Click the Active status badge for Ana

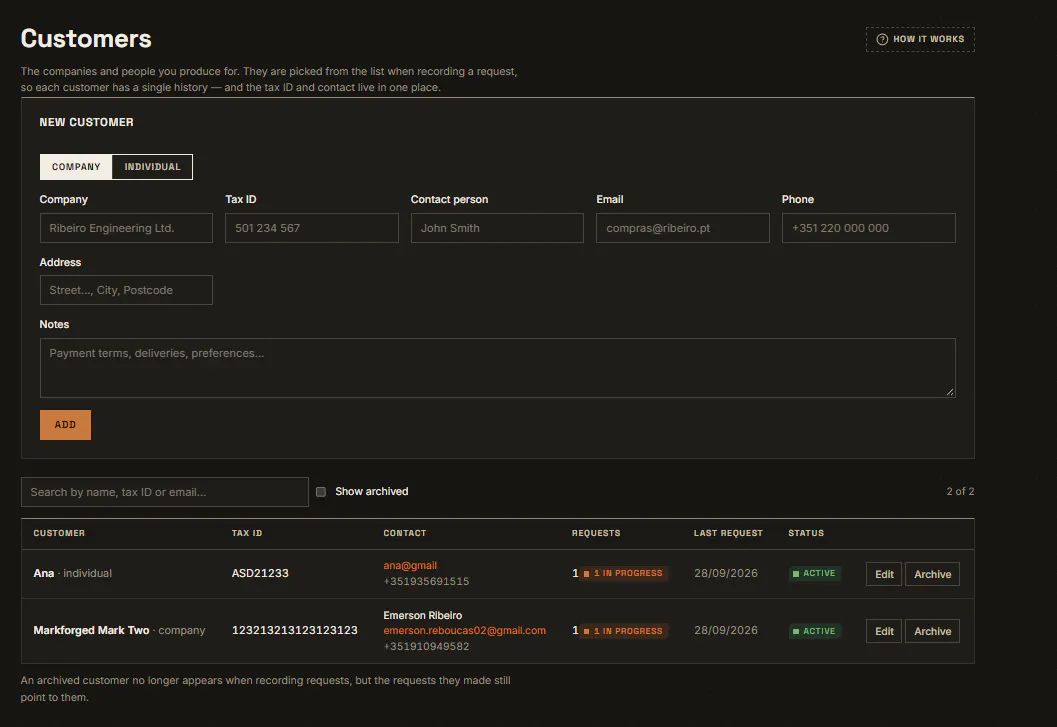814,573
